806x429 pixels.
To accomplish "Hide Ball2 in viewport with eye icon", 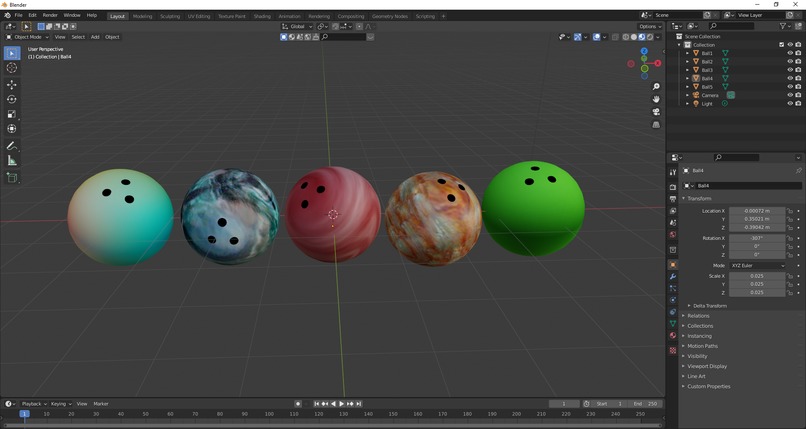I will 790,61.
